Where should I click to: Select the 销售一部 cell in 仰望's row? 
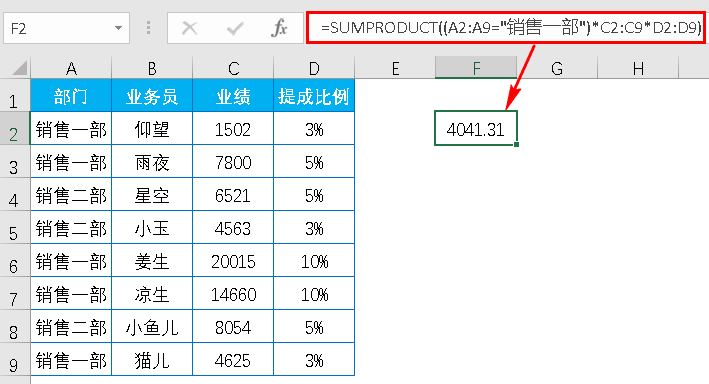coord(71,128)
